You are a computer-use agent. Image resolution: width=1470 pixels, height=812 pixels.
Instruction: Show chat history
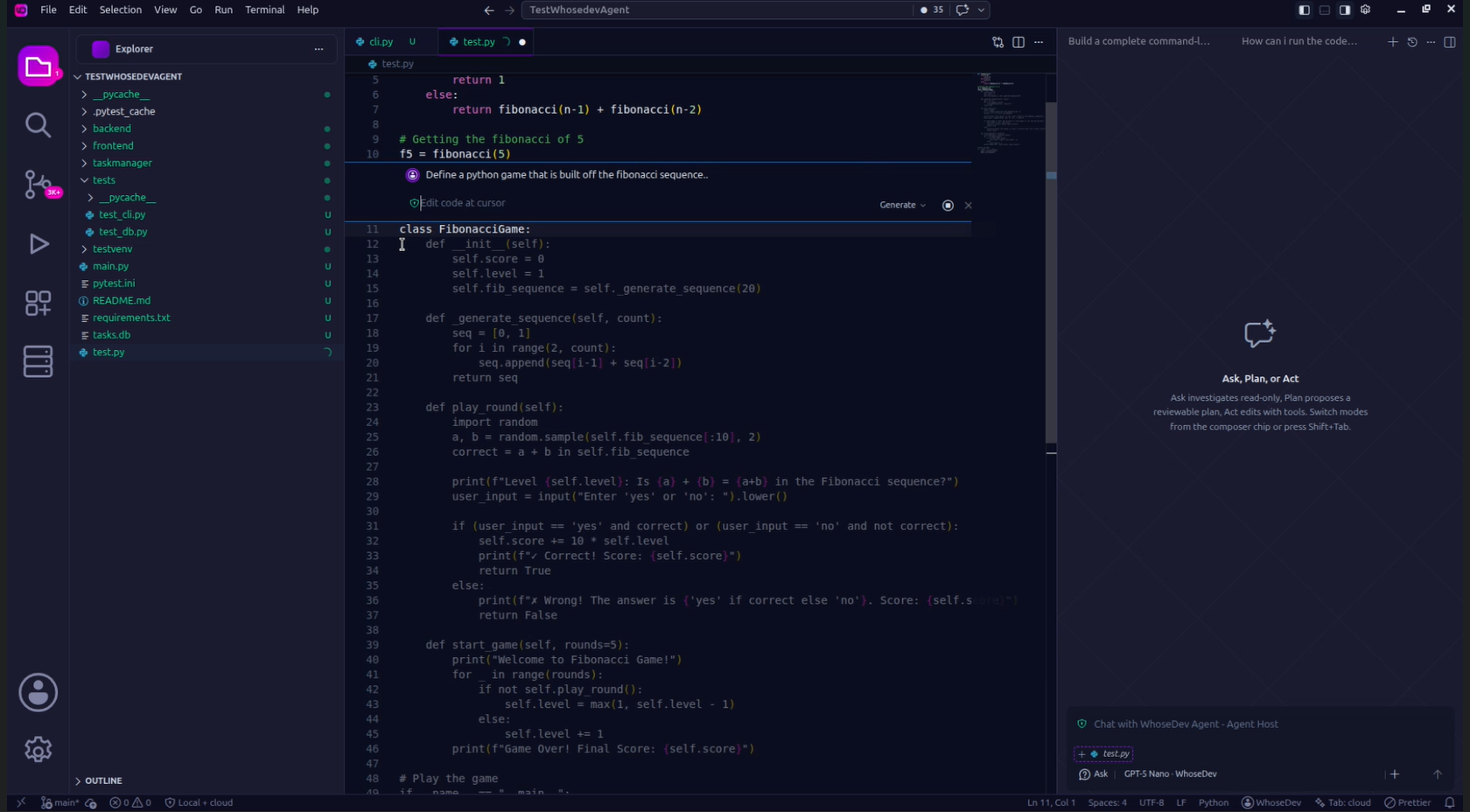1411,42
